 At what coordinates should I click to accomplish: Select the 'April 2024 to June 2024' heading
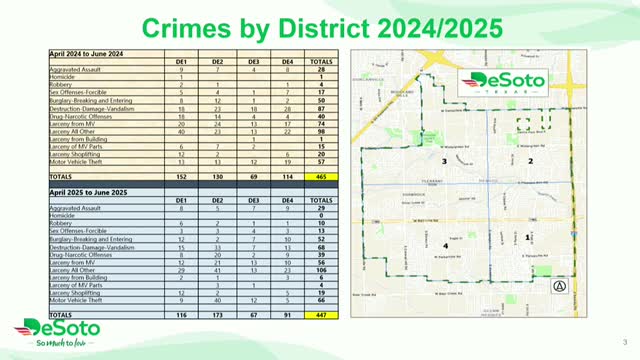pyautogui.click(x=86, y=53)
